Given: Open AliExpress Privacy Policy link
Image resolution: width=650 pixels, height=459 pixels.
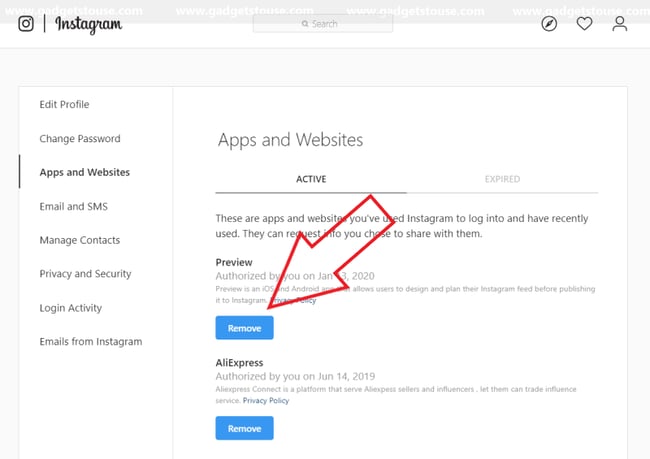Looking at the screenshot, I should click(x=268, y=400).
